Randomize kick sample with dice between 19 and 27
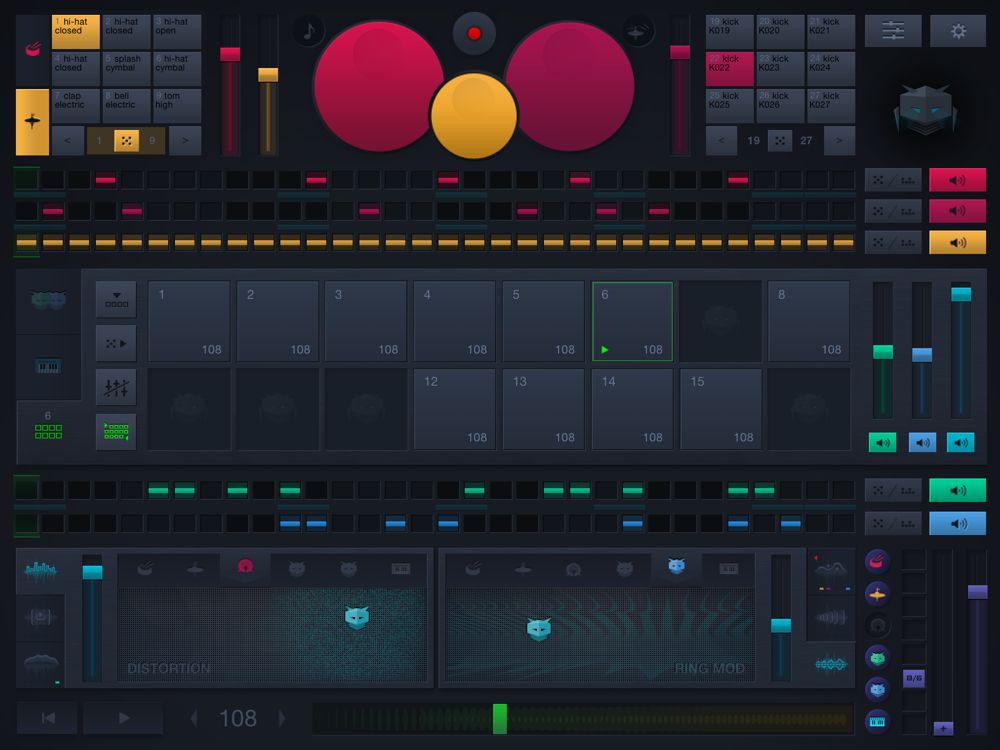This screenshot has height=750, width=1000. pyautogui.click(x=779, y=140)
